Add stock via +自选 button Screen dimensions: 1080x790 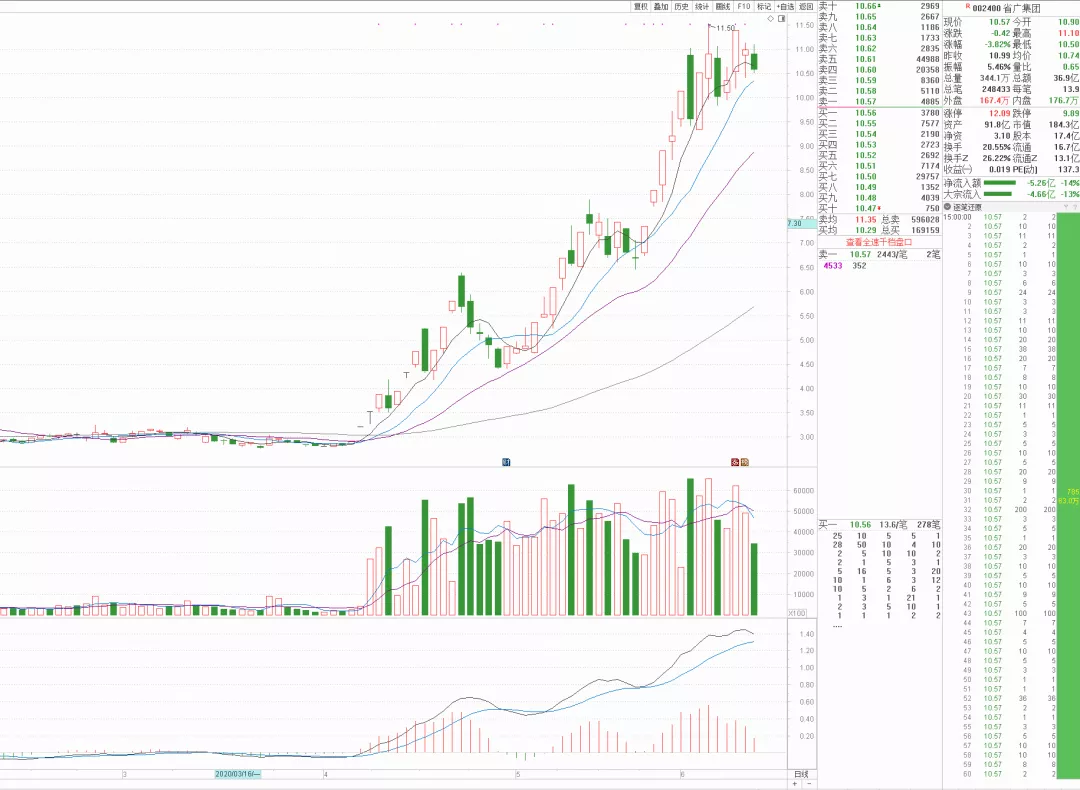tap(785, 6)
